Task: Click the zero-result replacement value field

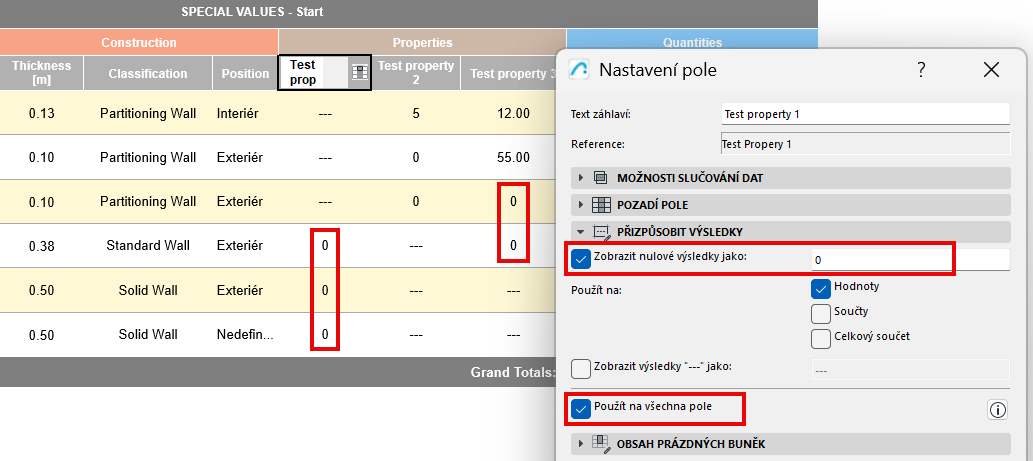Action: (x=909, y=260)
